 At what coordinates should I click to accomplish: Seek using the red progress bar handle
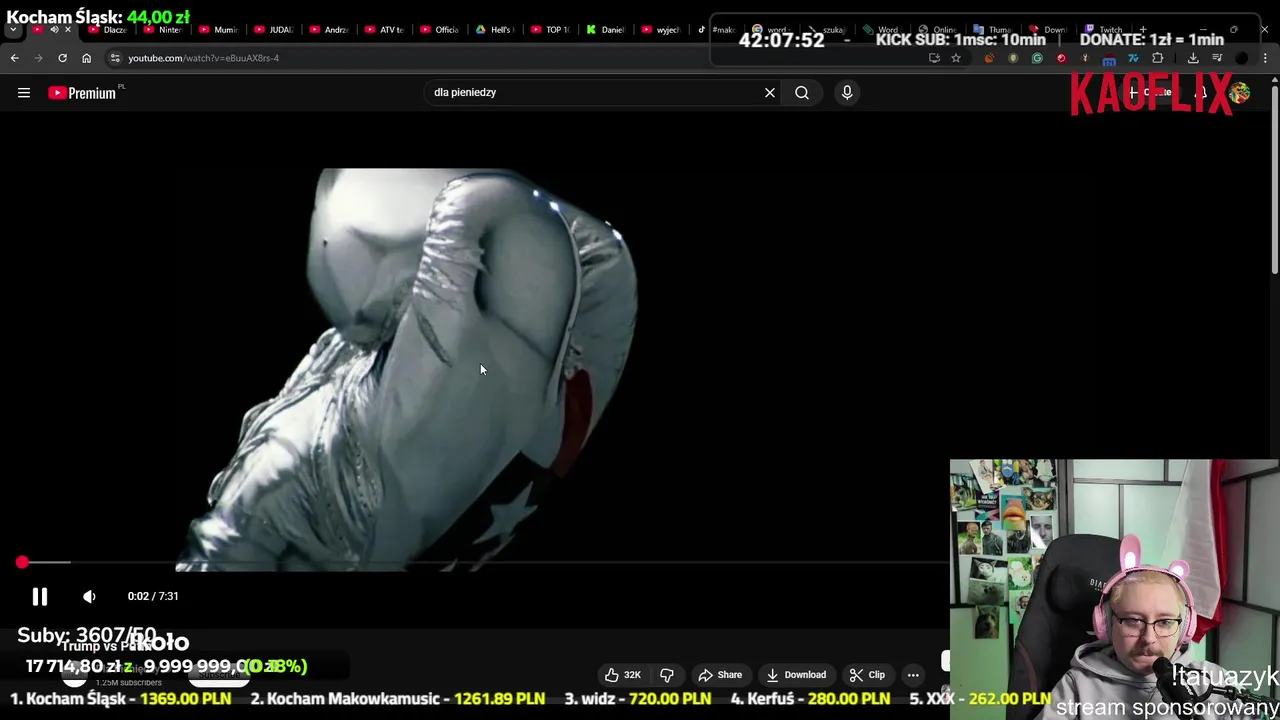coord(22,563)
